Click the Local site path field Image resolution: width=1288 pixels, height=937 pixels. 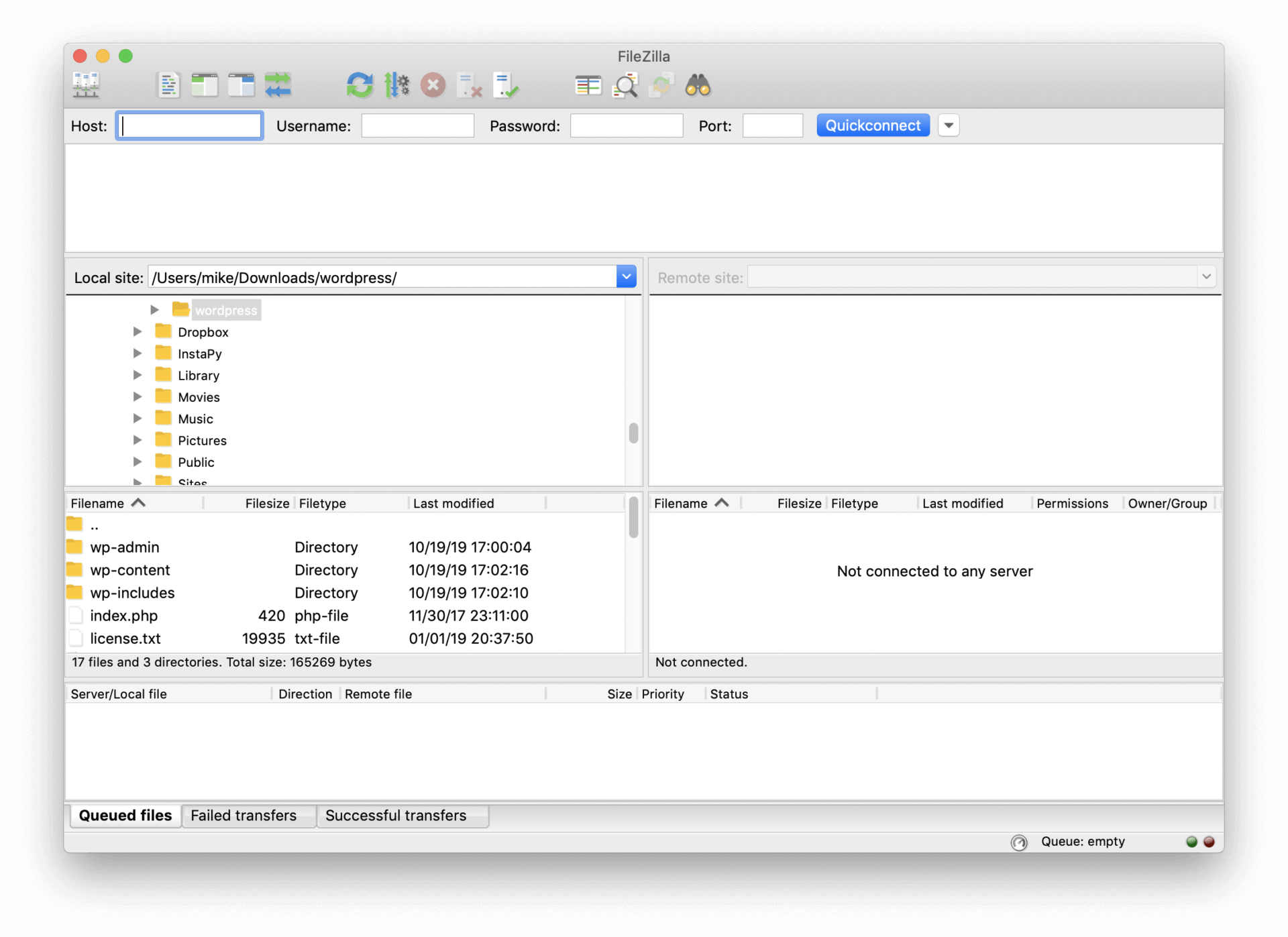pyautogui.click(x=382, y=277)
